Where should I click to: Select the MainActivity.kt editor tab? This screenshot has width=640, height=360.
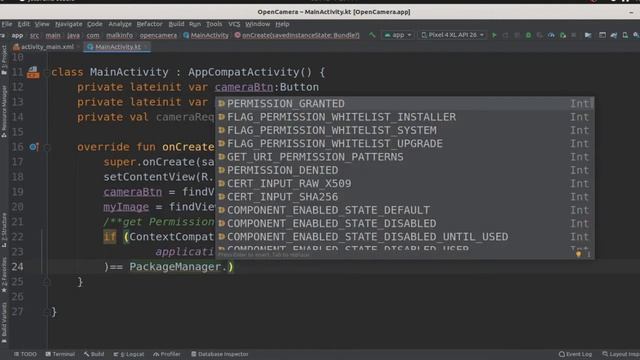(x=117, y=47)
